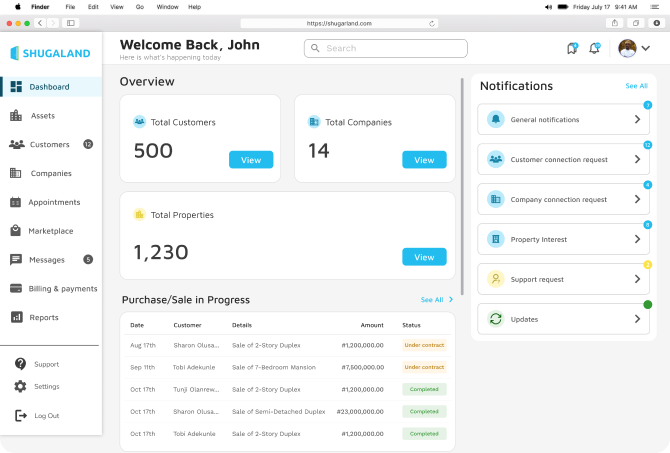Click the volume icon in menu bar
The height and width of the screenshot is (453, 670).
click(549, 7)
